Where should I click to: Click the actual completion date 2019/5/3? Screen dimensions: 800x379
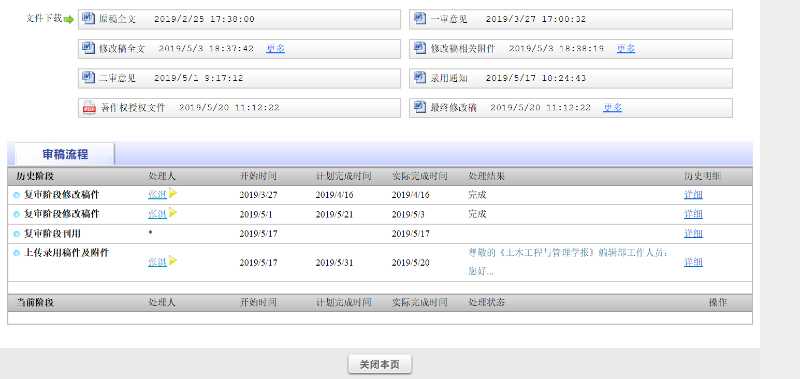408,214
